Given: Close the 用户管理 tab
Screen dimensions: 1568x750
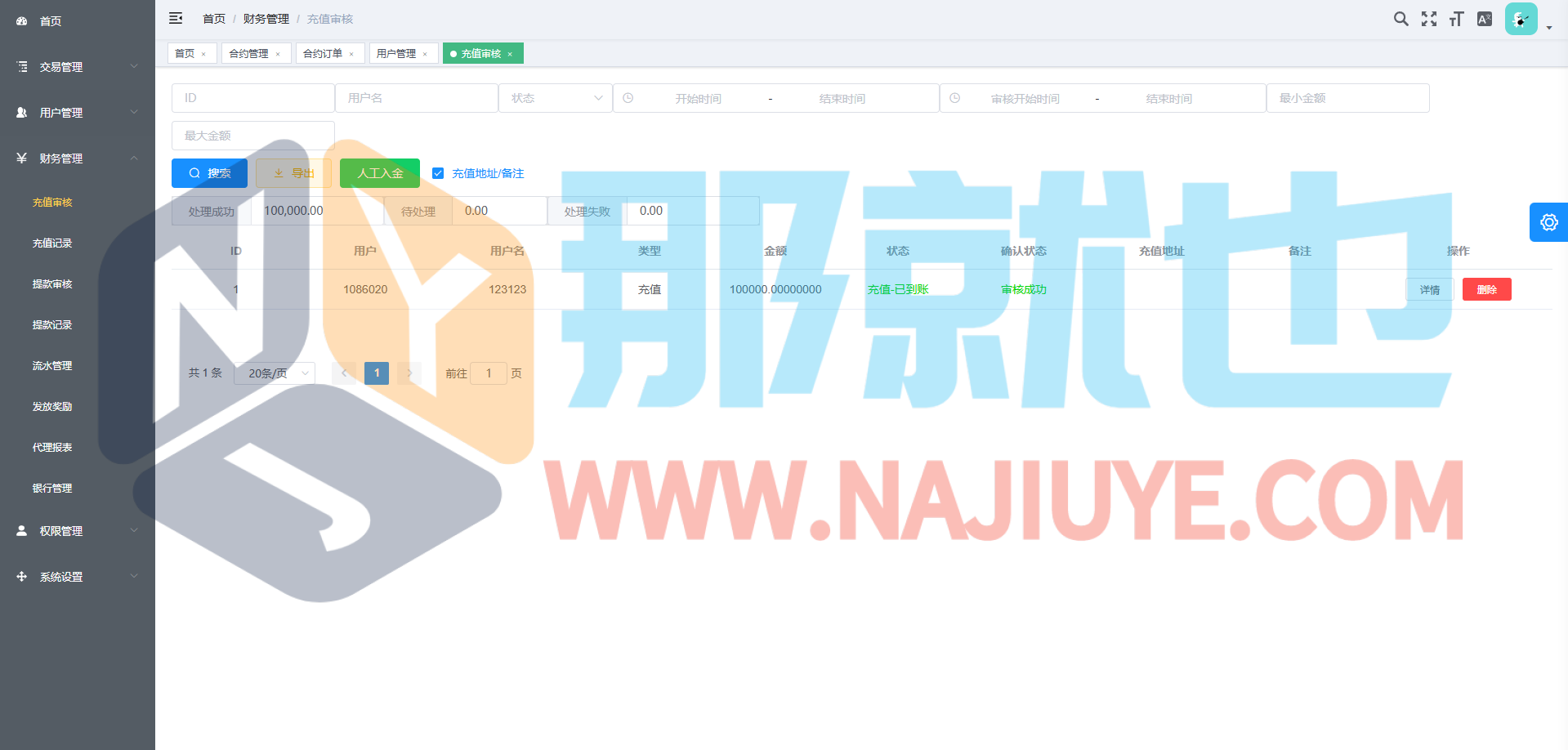Looking at the screenshot, I should 425,54.
